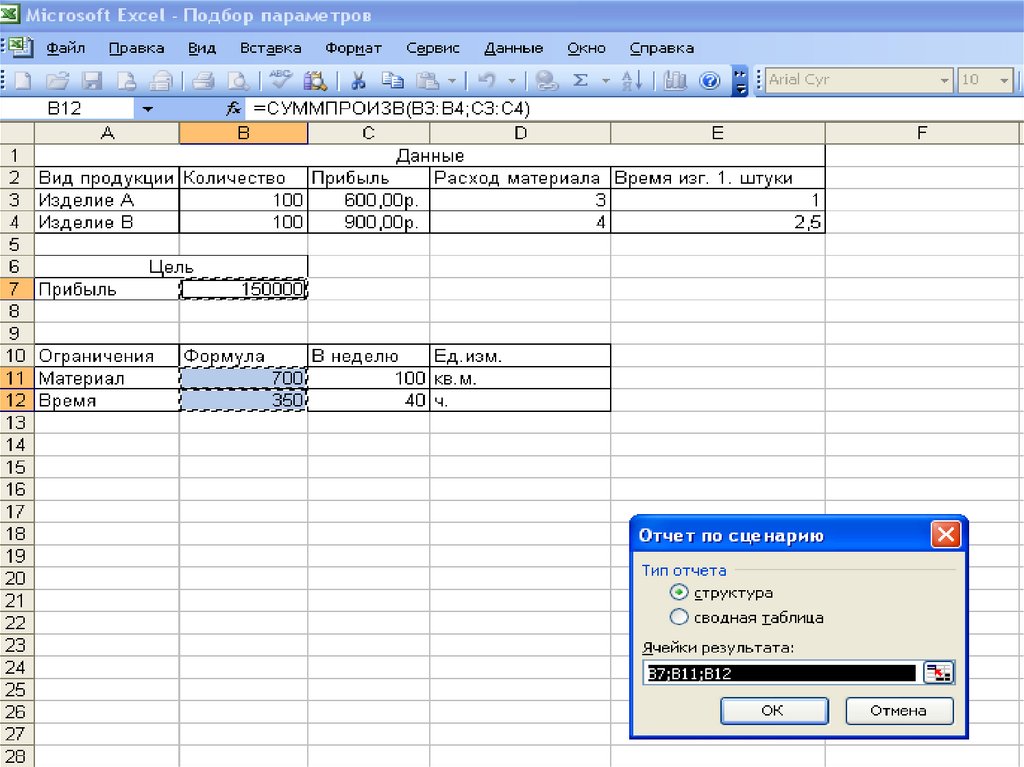Click the Ограничения header cell
Screen dimensions: 1024x767
(106, 355)
